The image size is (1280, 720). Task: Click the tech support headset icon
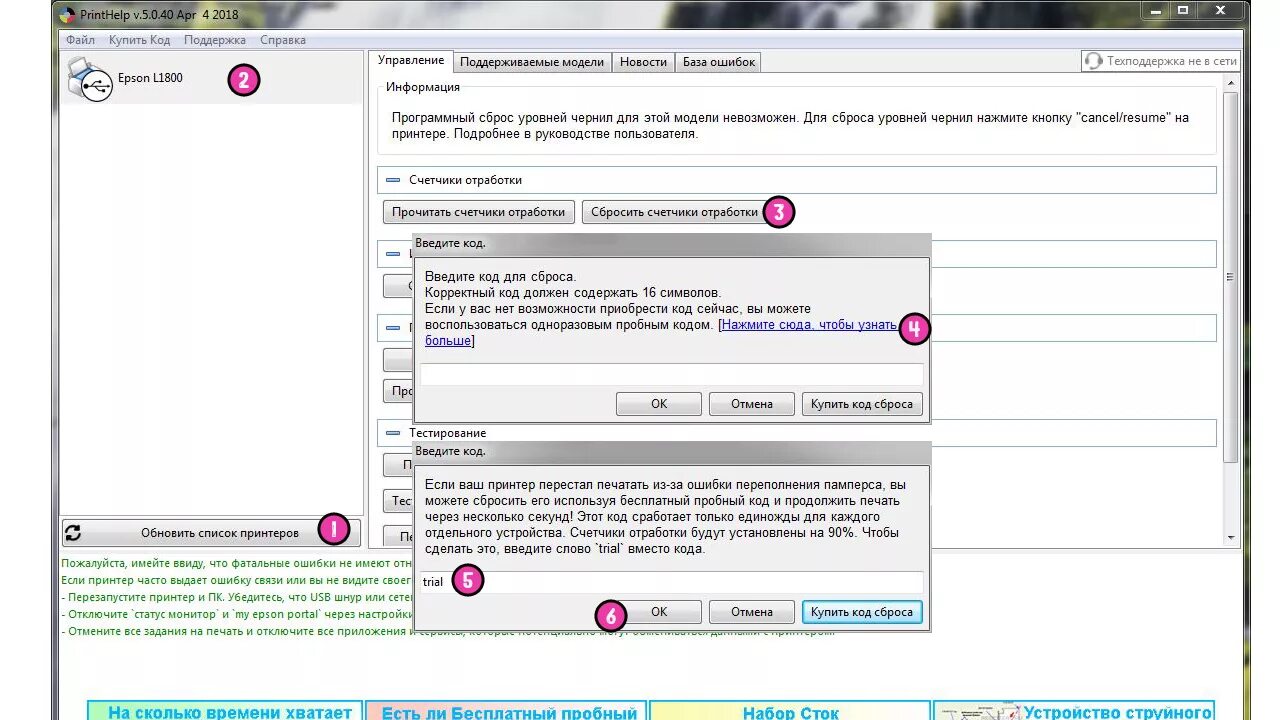[x=1093, y=61]
